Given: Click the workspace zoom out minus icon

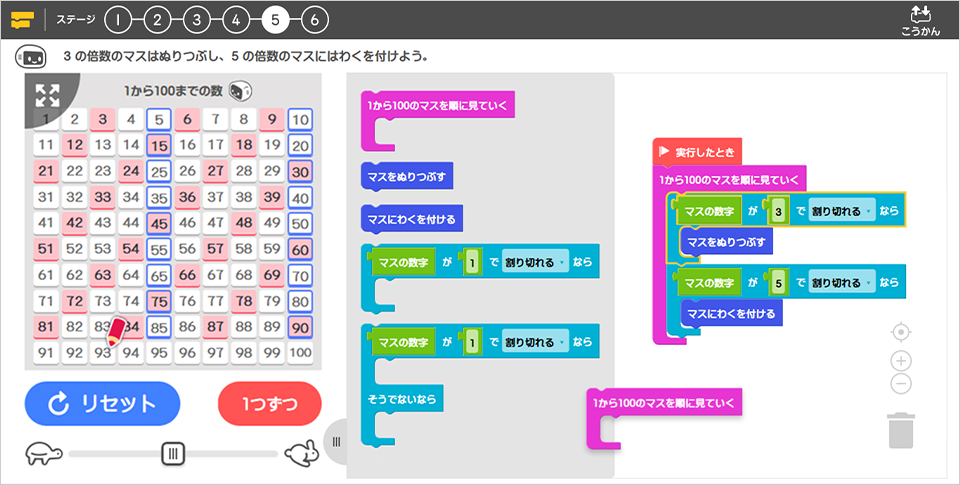Looking at the screenshot, I should [901, 383].
